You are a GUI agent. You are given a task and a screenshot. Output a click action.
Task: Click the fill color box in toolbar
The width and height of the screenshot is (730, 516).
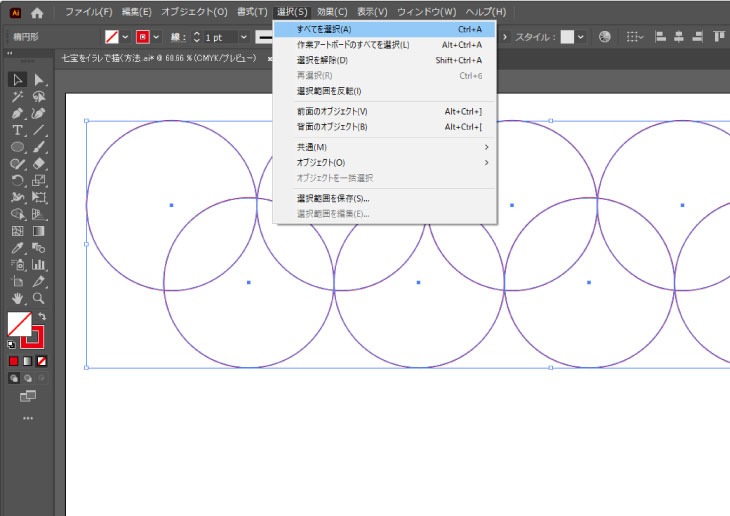[19, 324]
